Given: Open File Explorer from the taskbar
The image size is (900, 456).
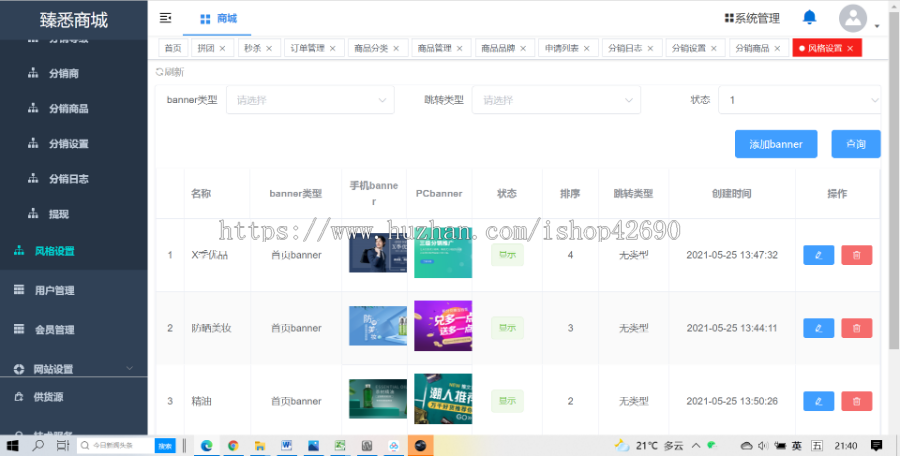Looking at the screenshot, I should [259, 445].
